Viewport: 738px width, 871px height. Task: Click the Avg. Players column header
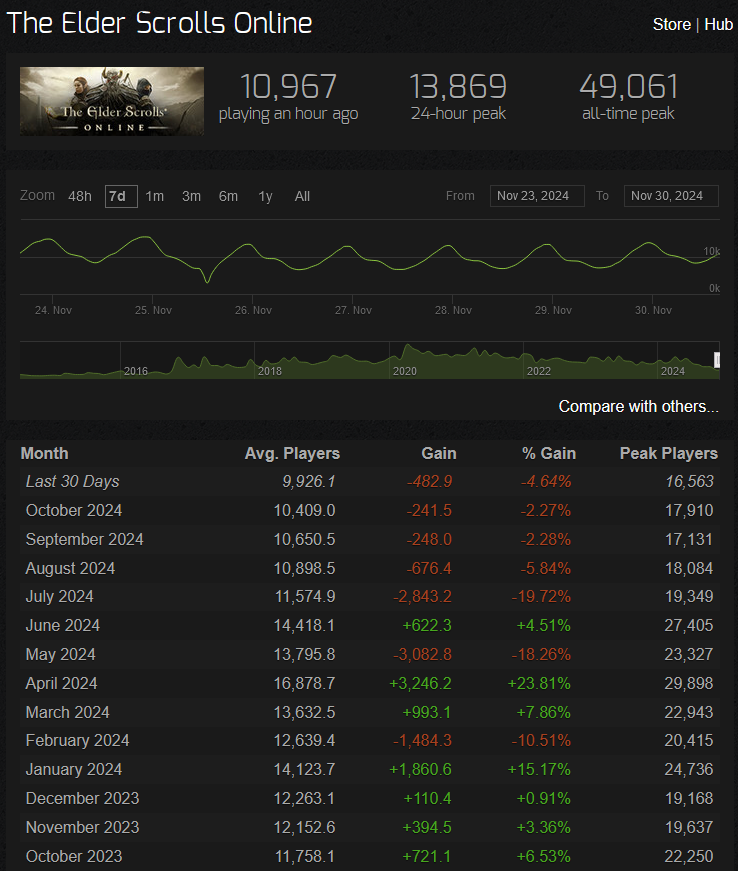point(292,453)
